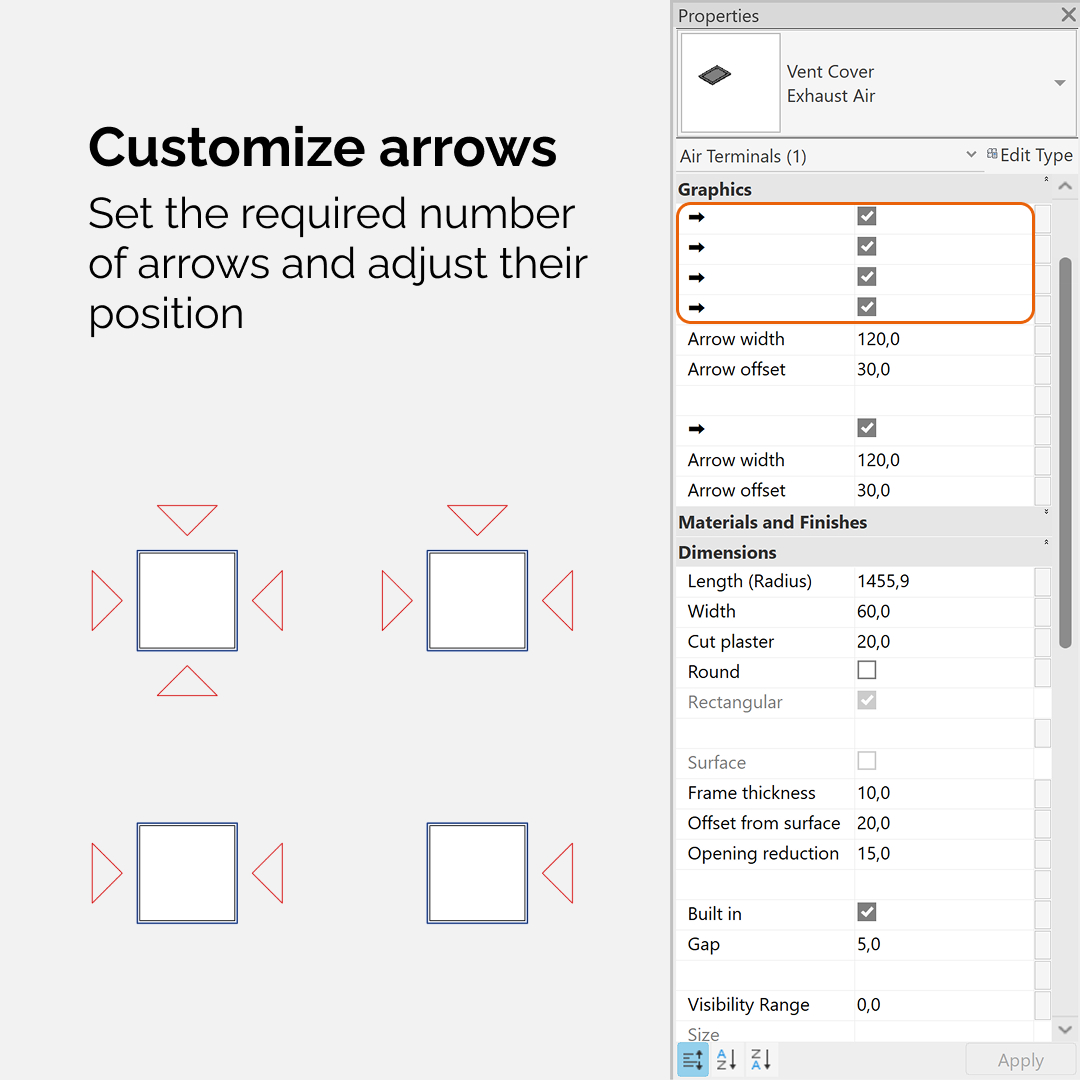Select the grouped parameter sorting icon
Viewport: 1080px width, 1080px height.
693,1059
